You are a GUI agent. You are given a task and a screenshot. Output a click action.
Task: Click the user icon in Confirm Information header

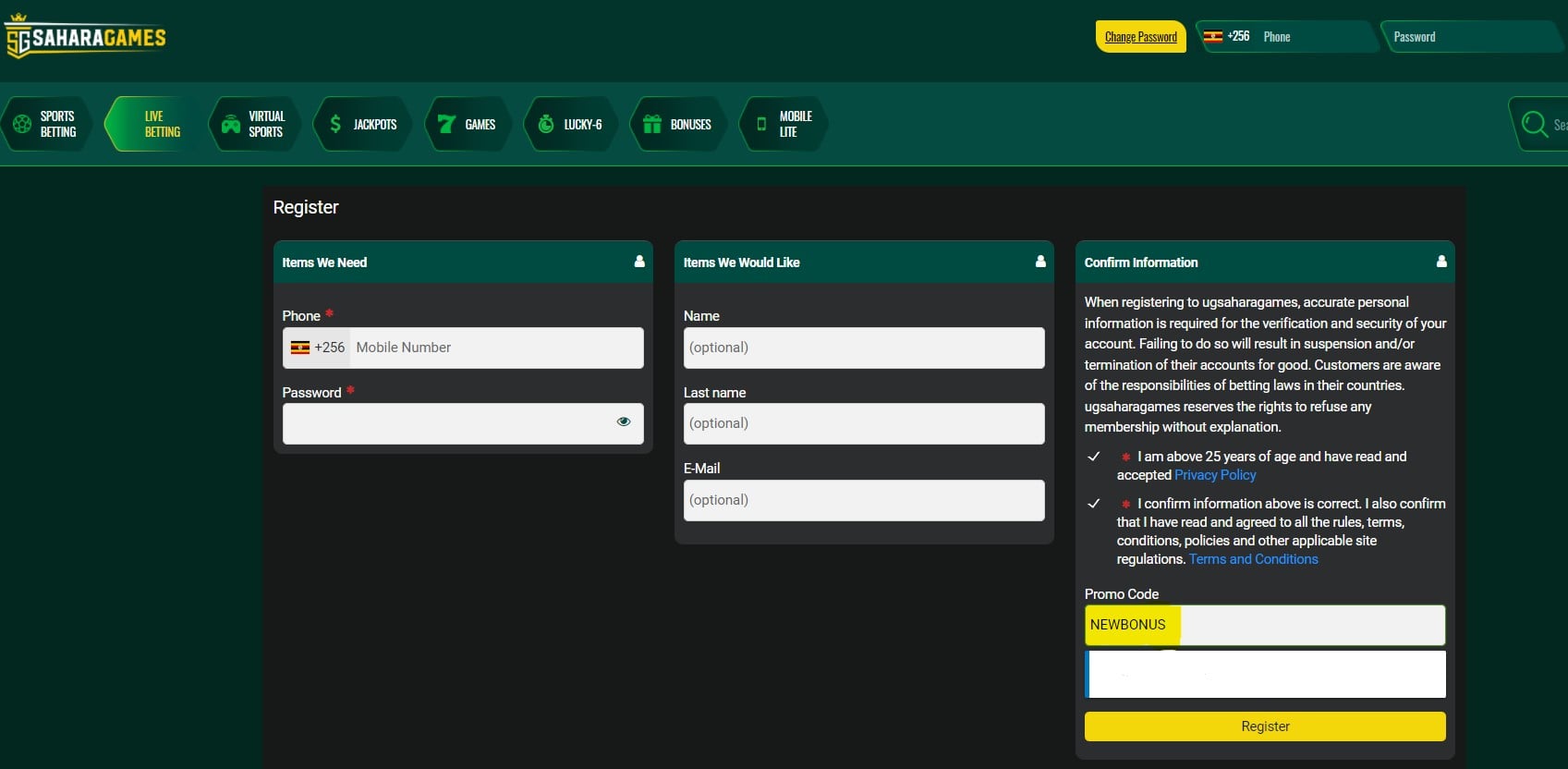1441,262
